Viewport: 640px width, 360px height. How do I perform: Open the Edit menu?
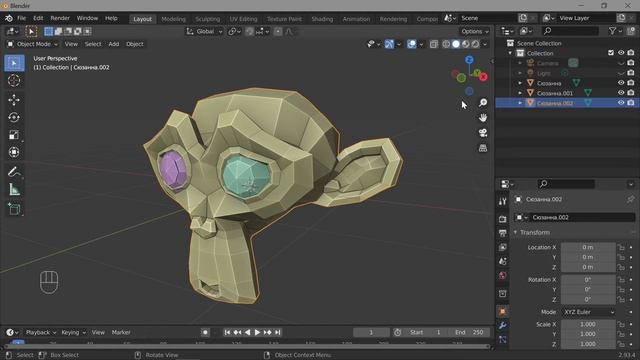pos(38,18)
